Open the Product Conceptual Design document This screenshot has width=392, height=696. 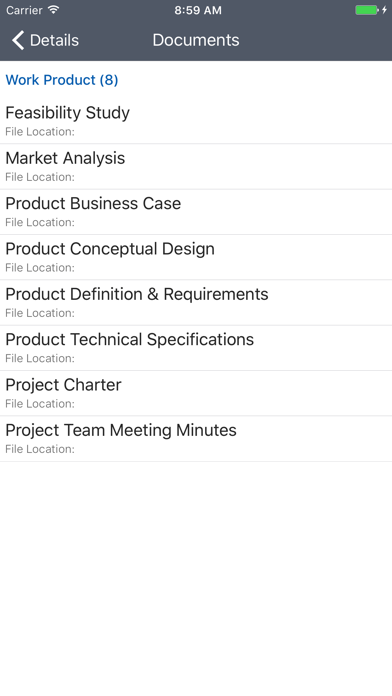(196, 257)
